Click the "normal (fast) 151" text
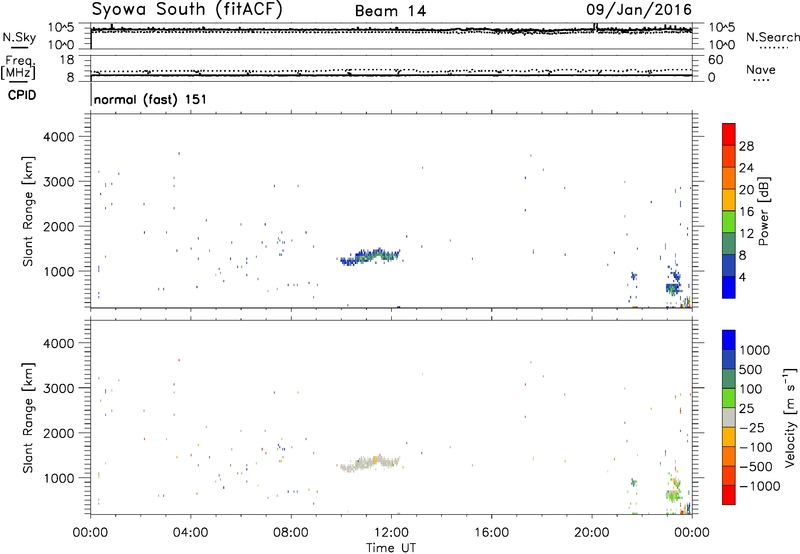 (x=151, y=99)
